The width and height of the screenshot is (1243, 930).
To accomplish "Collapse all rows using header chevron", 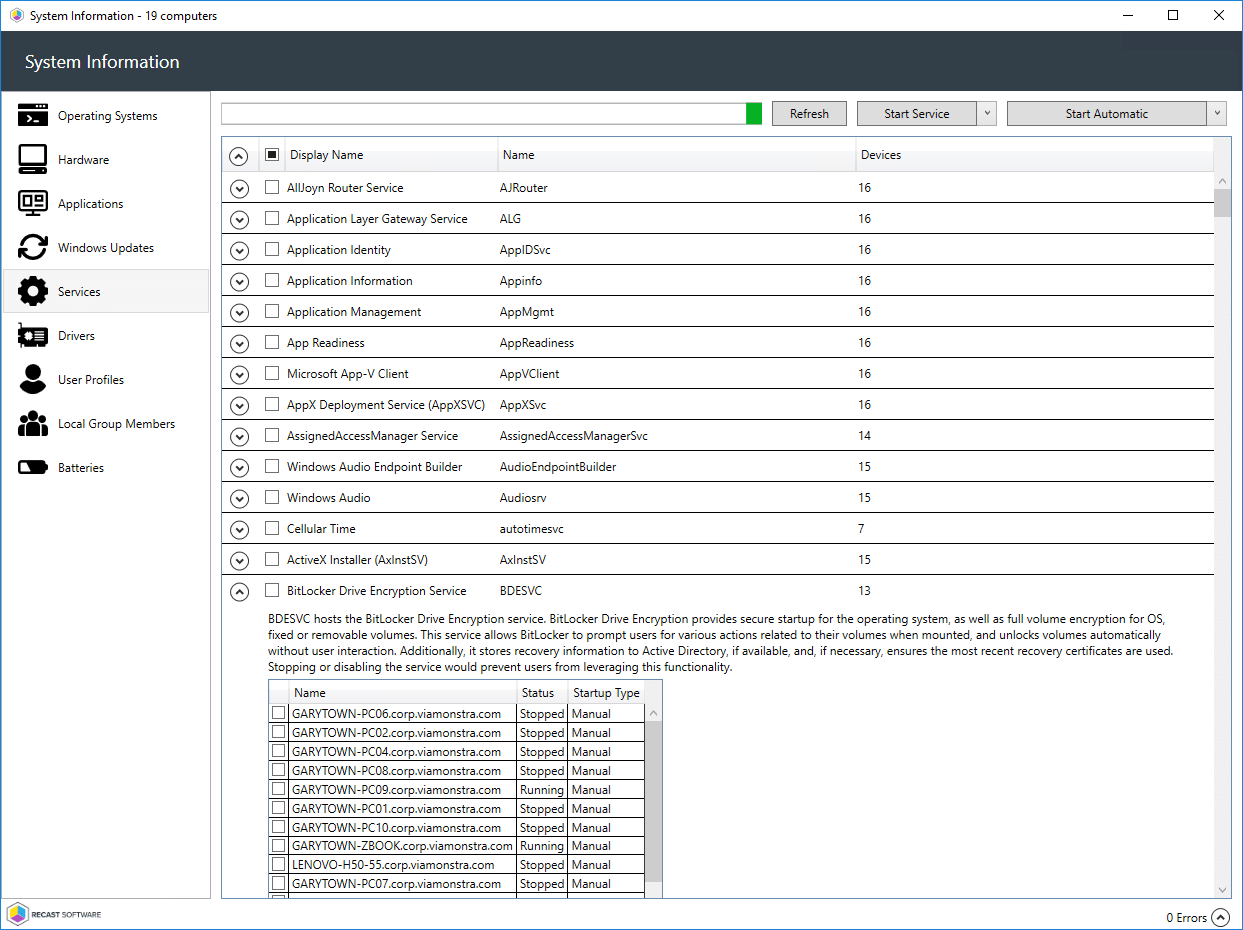I will (x=239, y=156).
